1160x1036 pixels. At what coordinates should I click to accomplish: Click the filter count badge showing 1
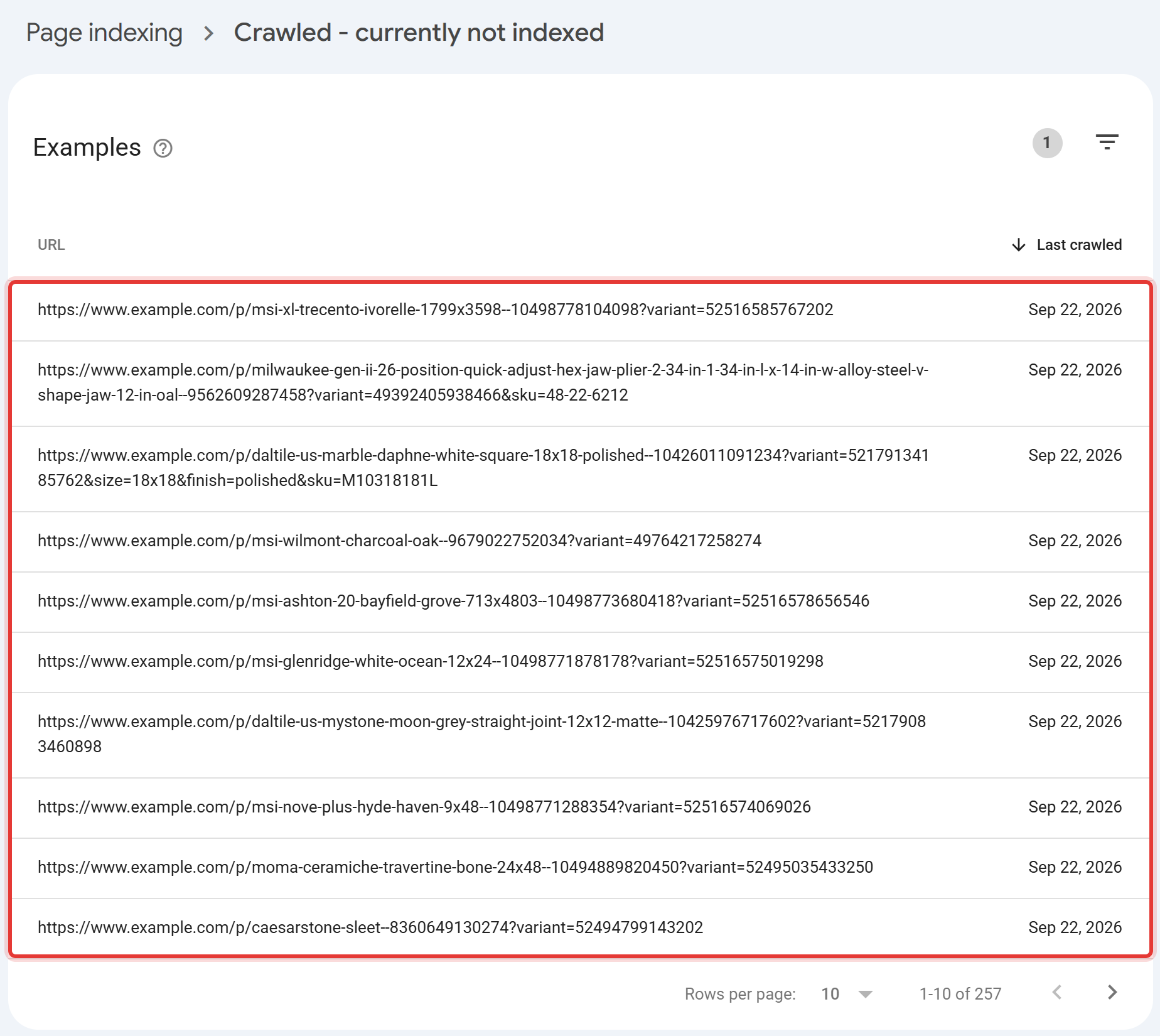point(1047,143)
